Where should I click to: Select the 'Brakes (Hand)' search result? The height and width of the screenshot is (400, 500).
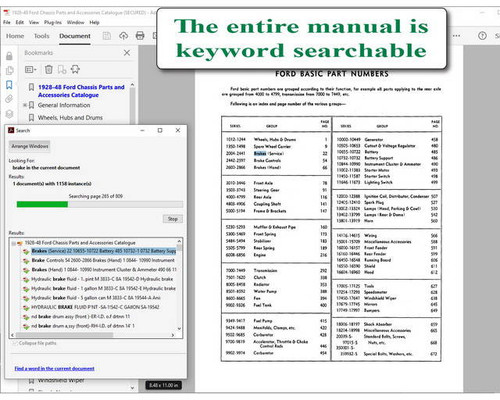[104, 270]
